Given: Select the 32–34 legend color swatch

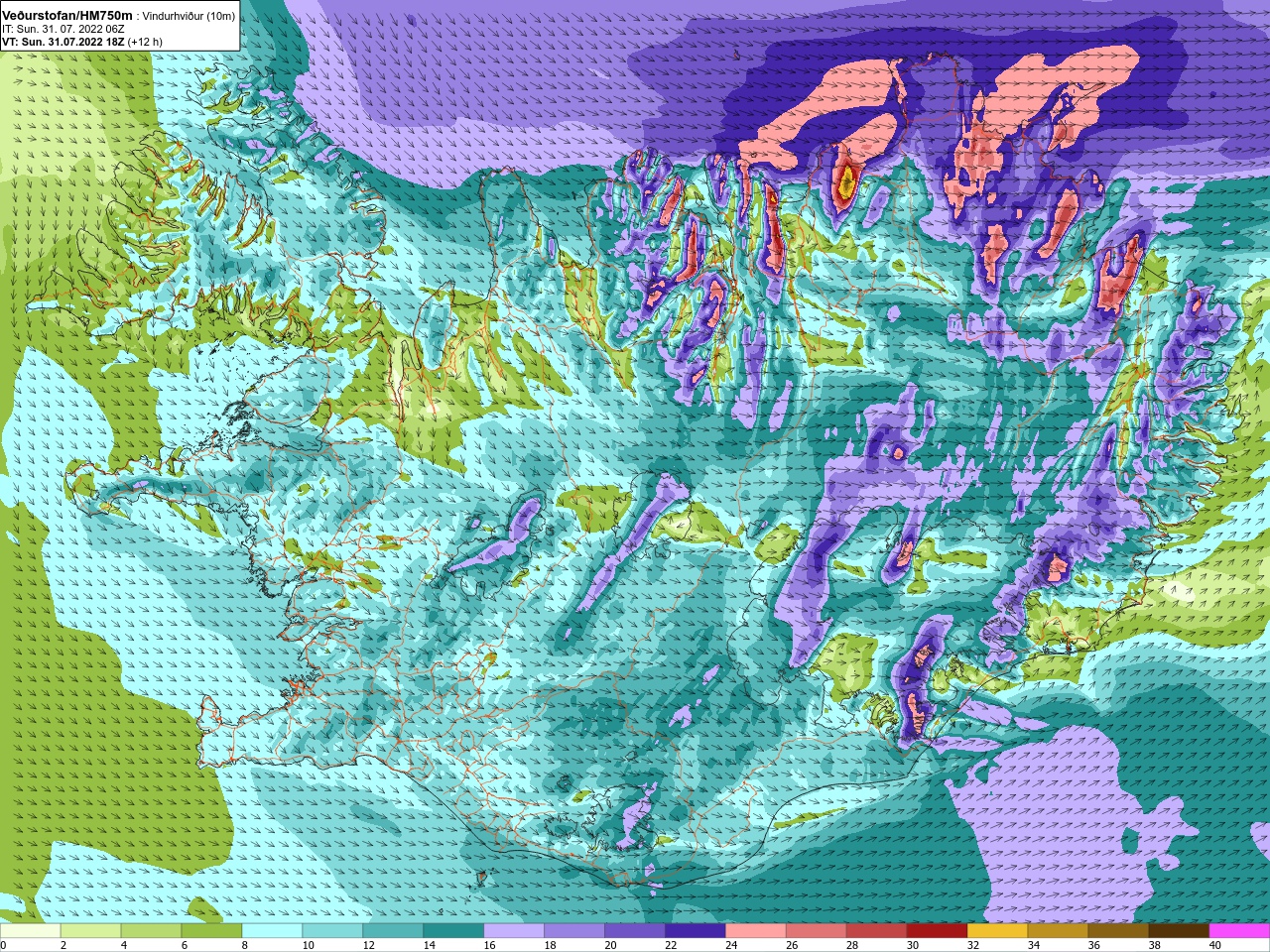Looking at the screenshot, I should [999, 931].
